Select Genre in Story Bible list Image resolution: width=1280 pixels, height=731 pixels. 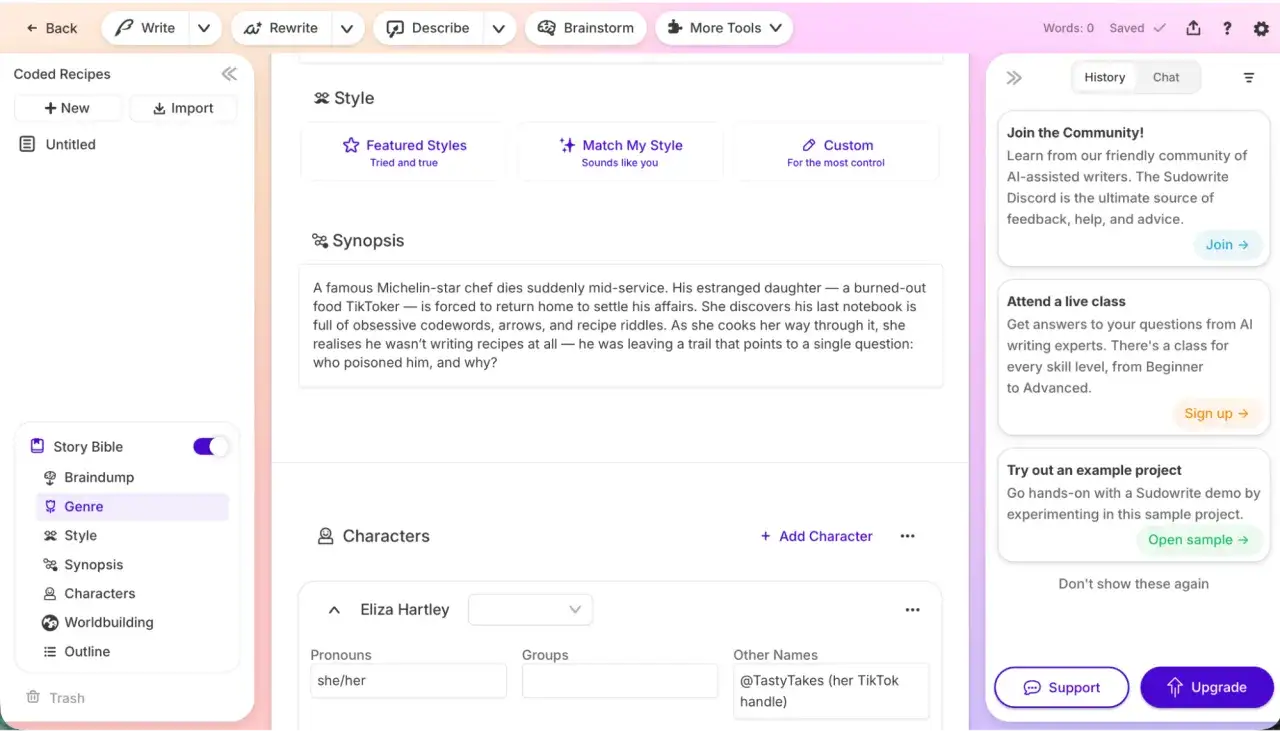pos(132,506)
